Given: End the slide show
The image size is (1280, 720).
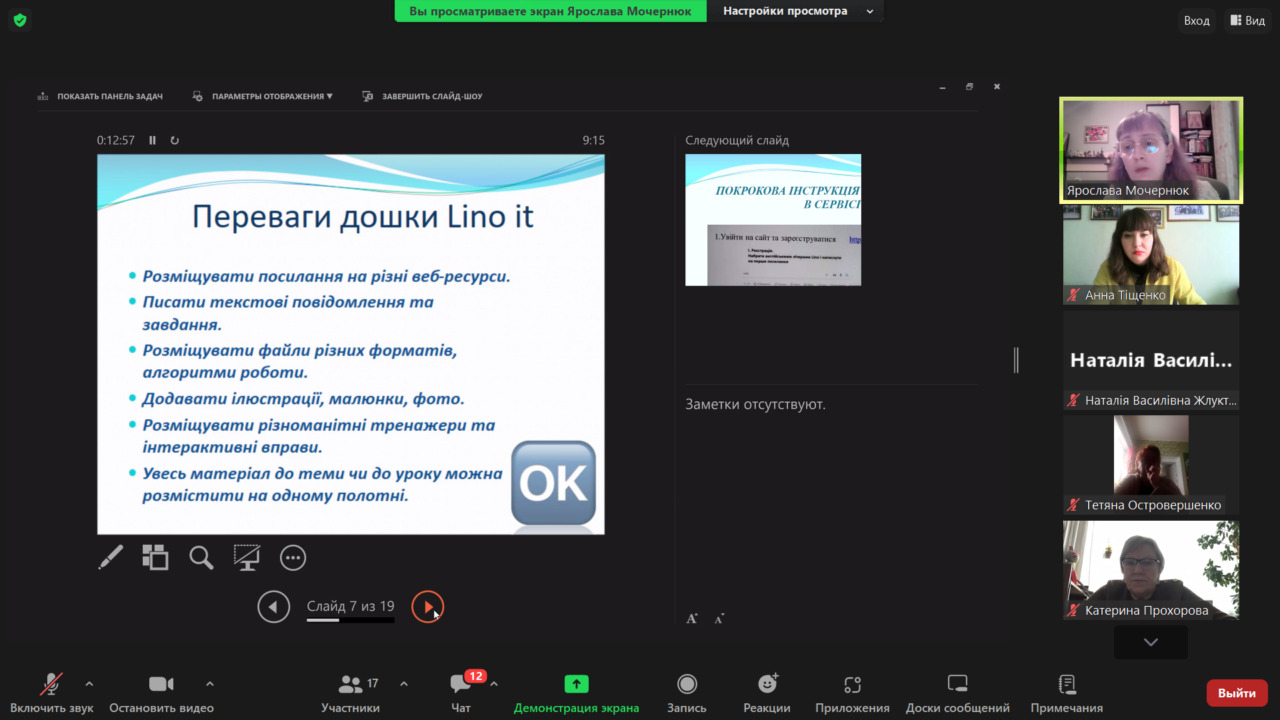Looking at the screenshot, I should point(422,96).
